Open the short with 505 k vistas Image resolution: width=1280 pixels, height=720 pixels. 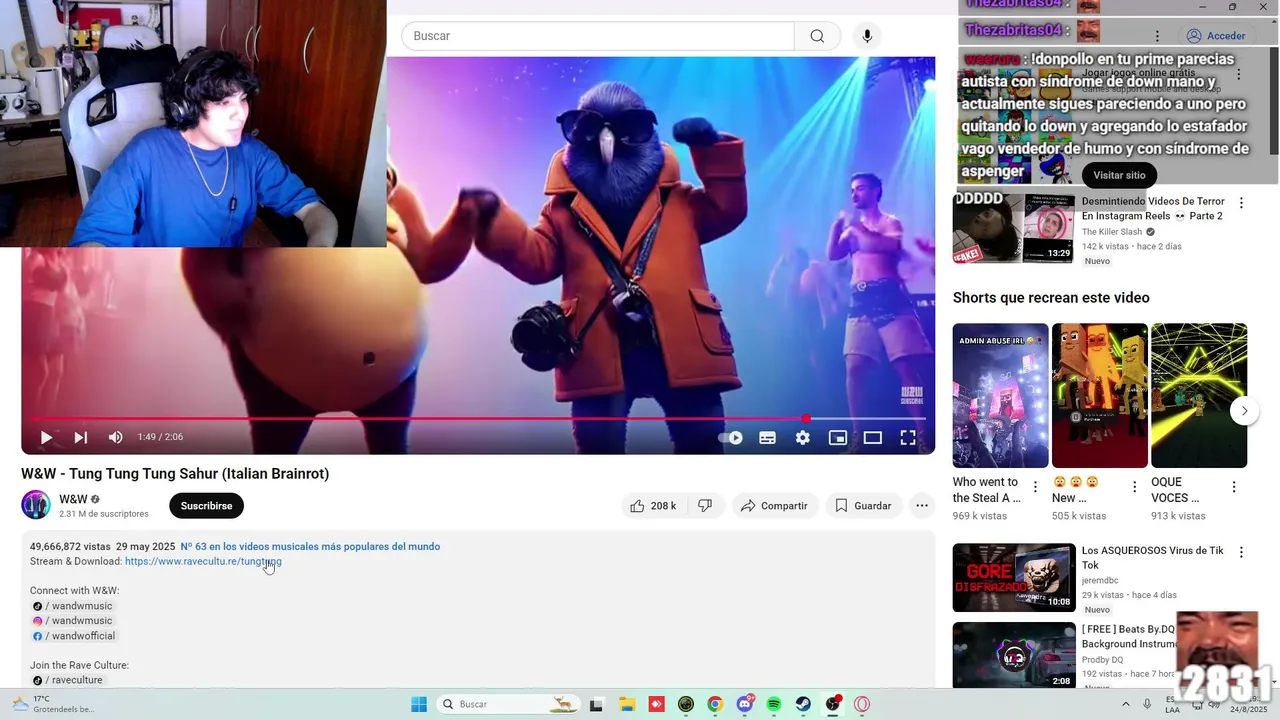click(x=1099, y=395)
